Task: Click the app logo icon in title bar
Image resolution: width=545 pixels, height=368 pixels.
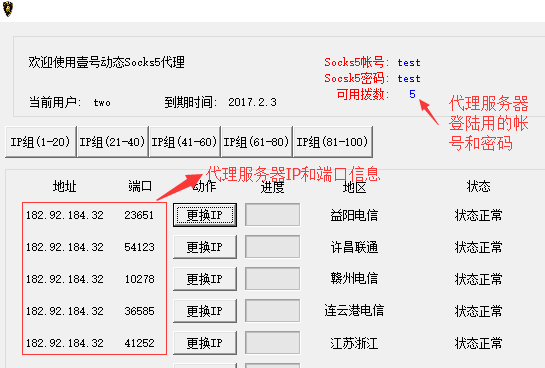Action: point(8,9)
